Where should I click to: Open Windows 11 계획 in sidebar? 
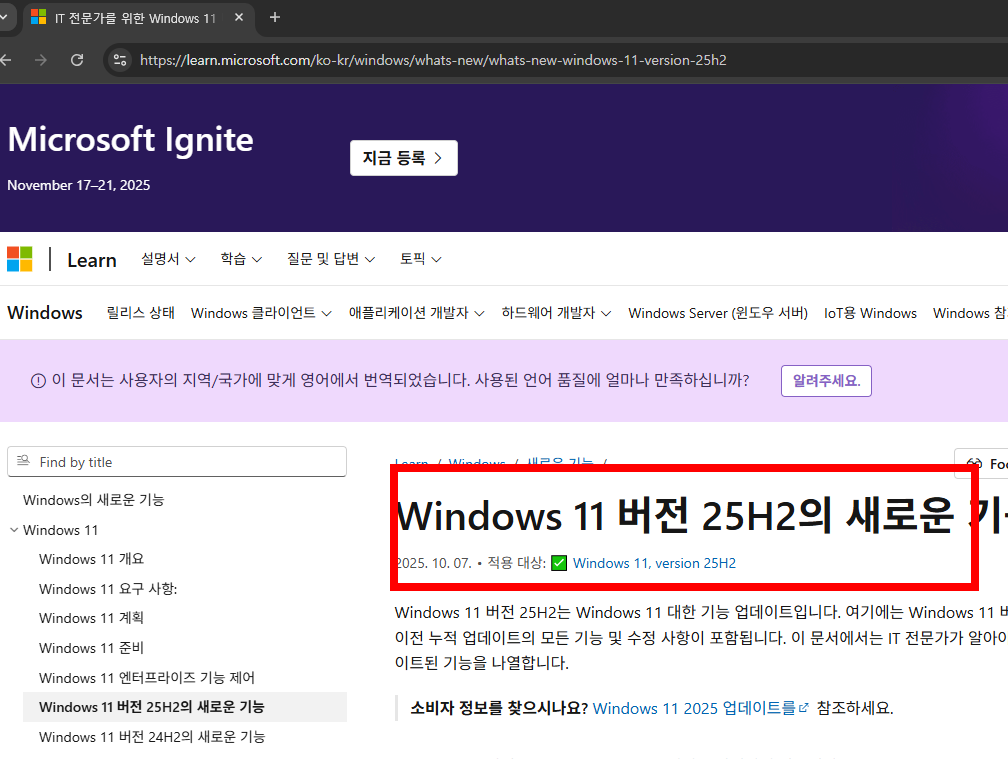(91, 618)
